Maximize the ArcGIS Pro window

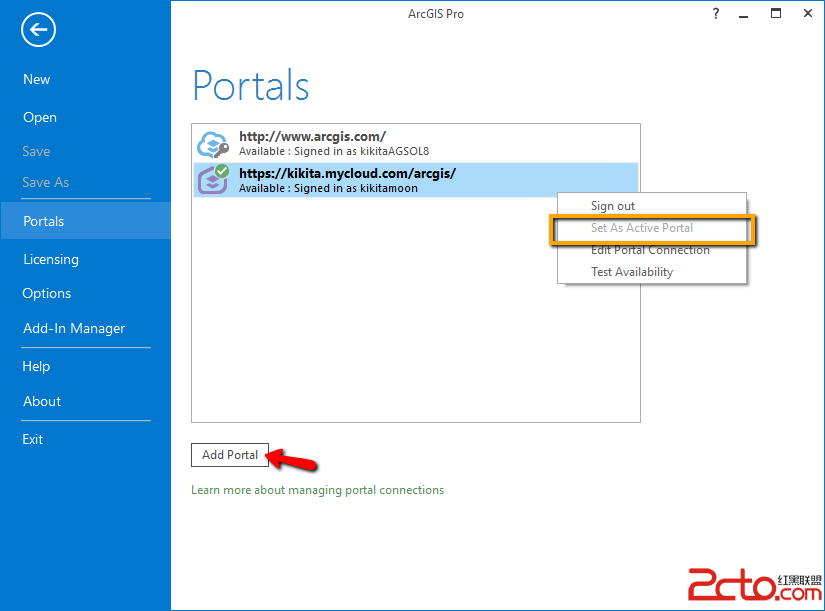[x=776, y=13]
